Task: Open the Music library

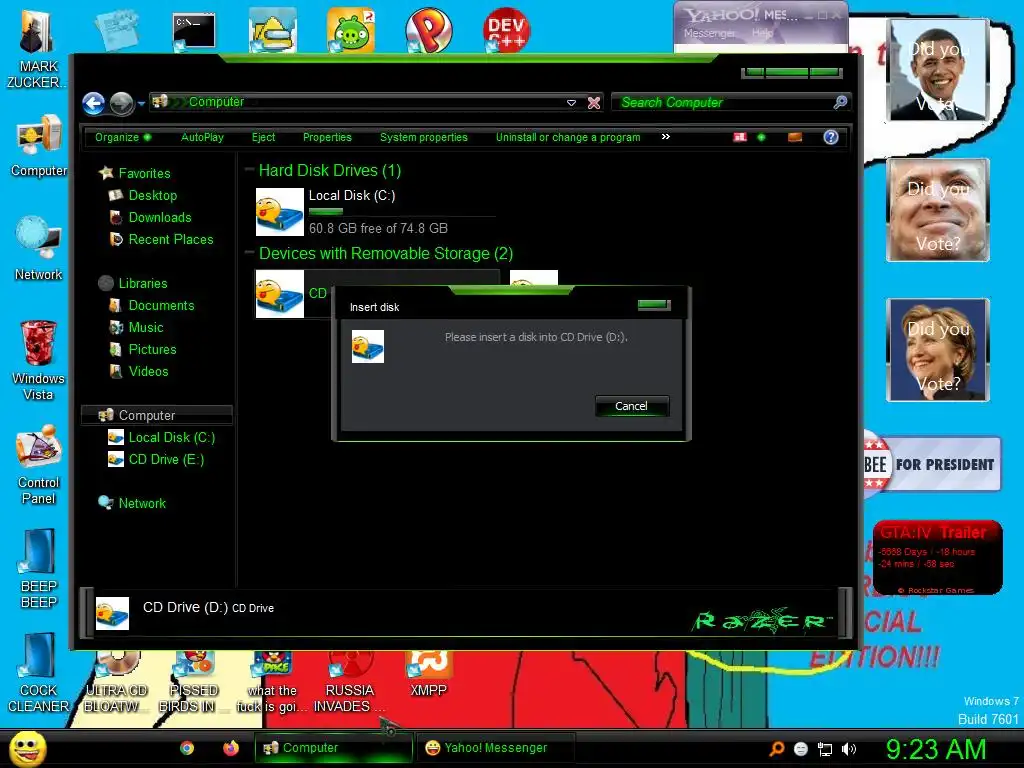Action: coord(146,328)
